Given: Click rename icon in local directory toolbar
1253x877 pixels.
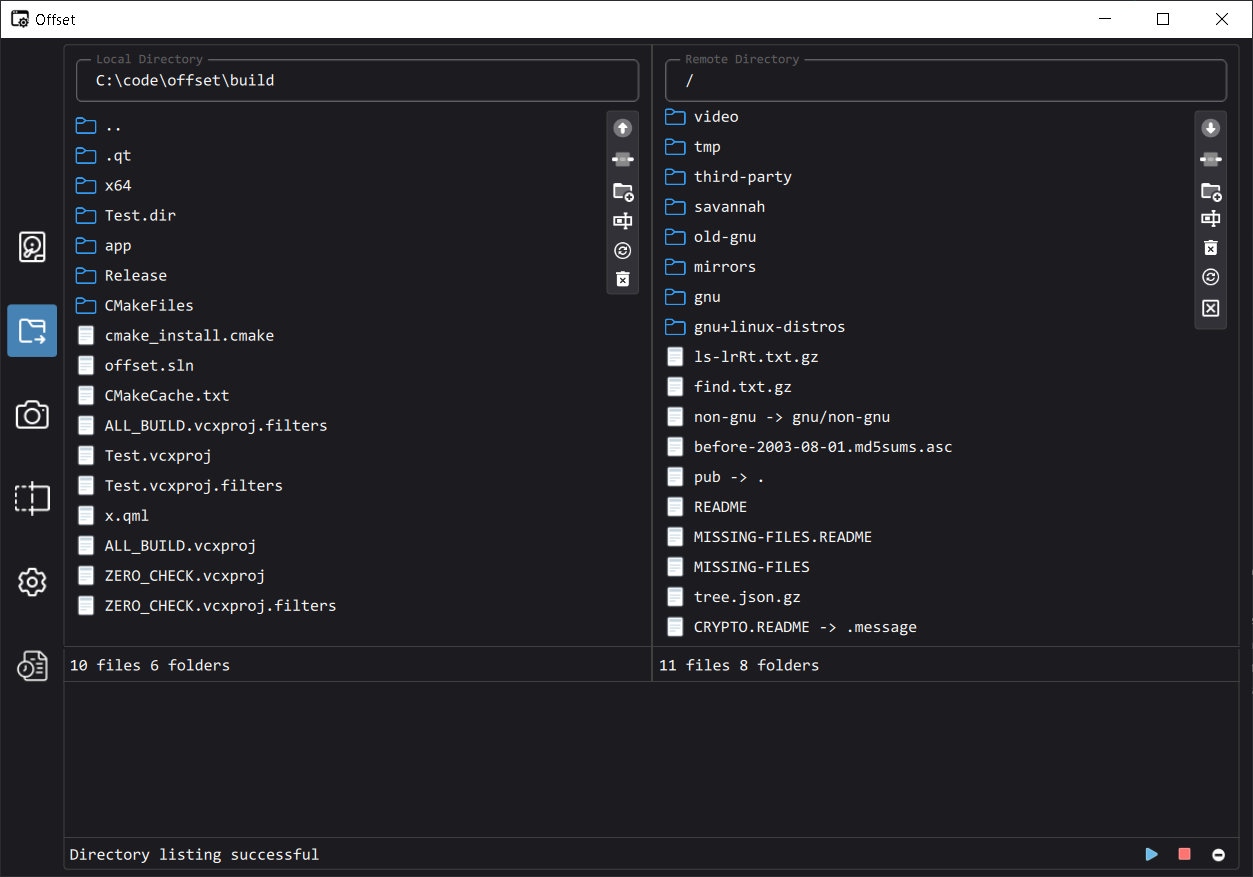Looking at the screenshot, I should click(623, 221).
